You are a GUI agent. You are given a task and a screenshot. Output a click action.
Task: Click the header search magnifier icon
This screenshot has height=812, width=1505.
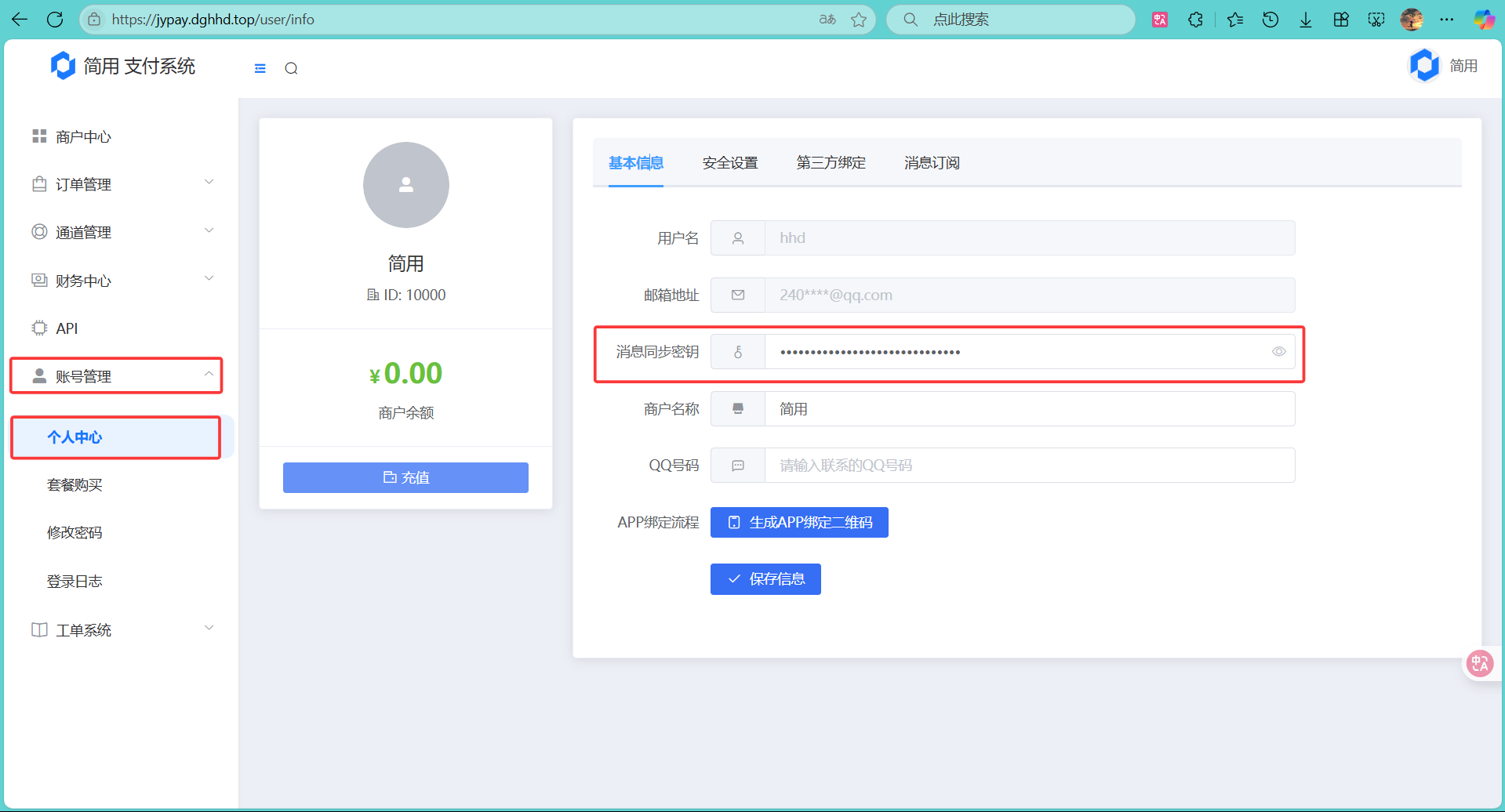(291, 68)
